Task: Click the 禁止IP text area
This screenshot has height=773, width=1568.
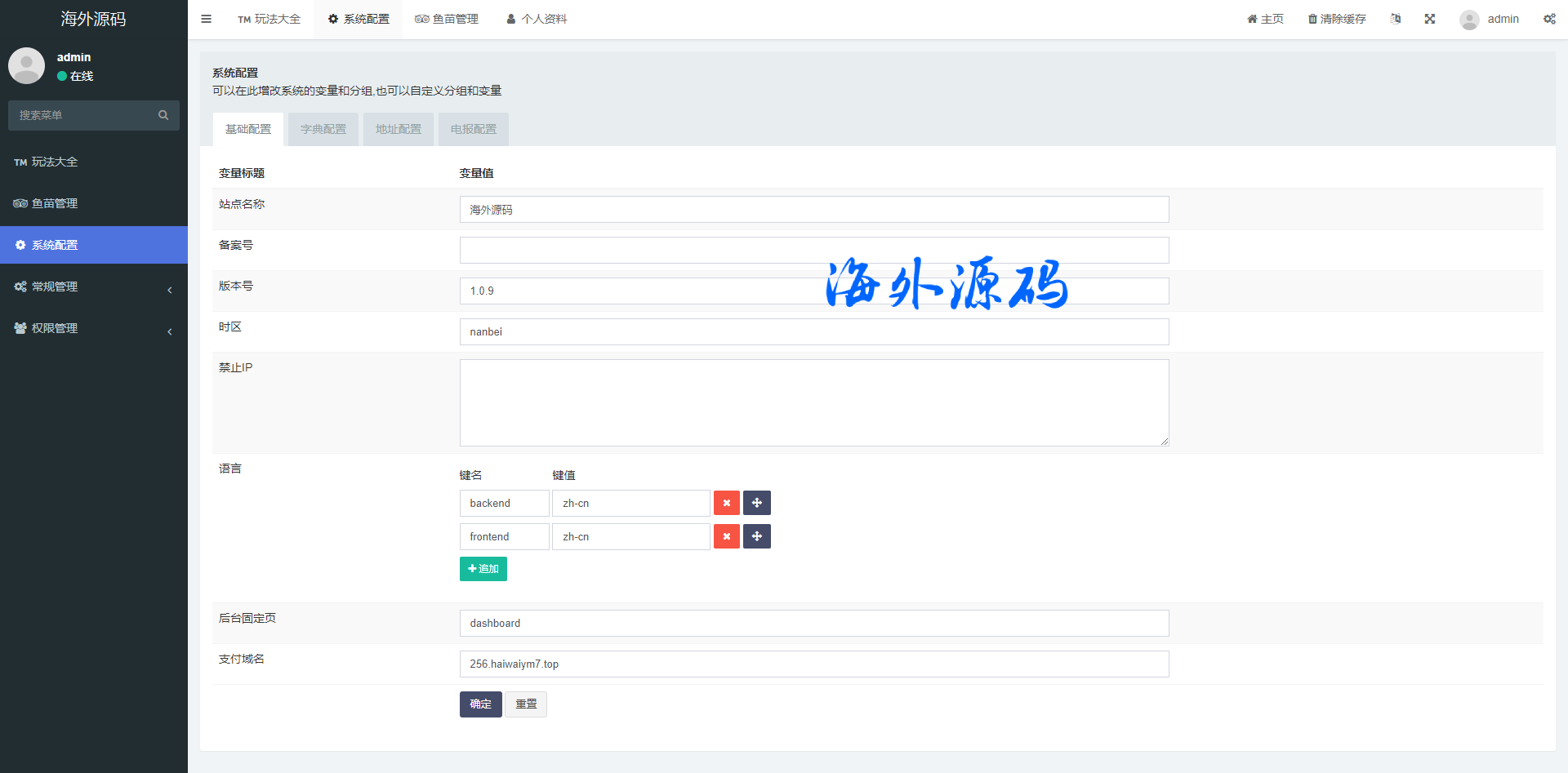Action: [x=813, y=402]
